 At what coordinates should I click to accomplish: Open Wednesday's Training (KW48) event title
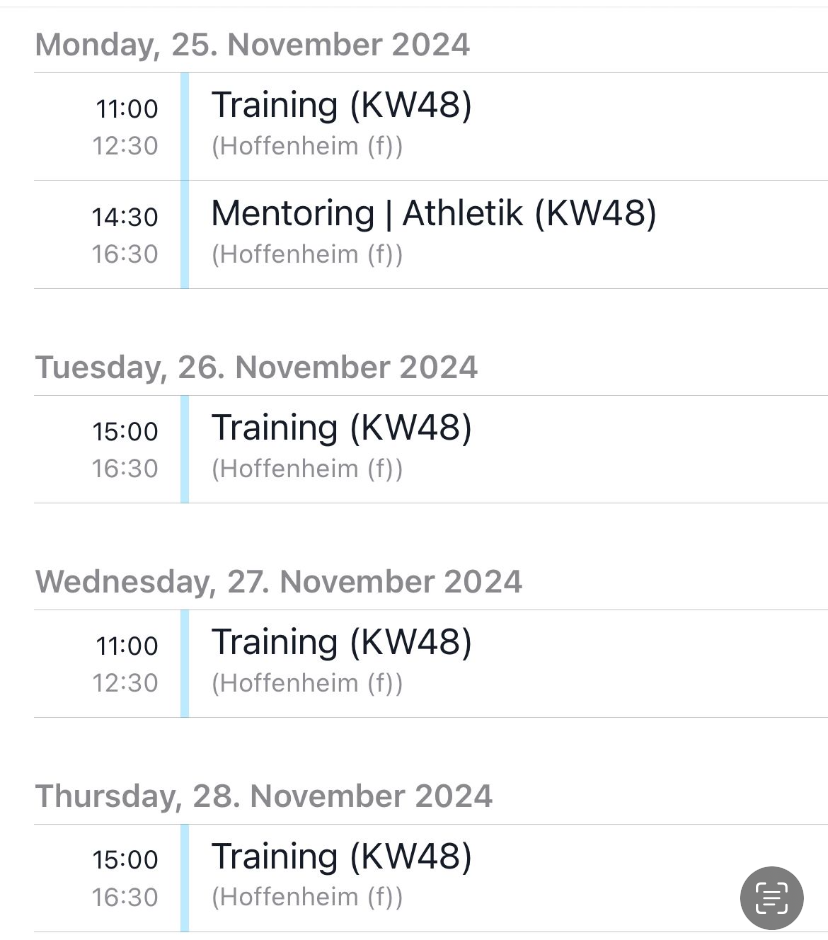341,642
